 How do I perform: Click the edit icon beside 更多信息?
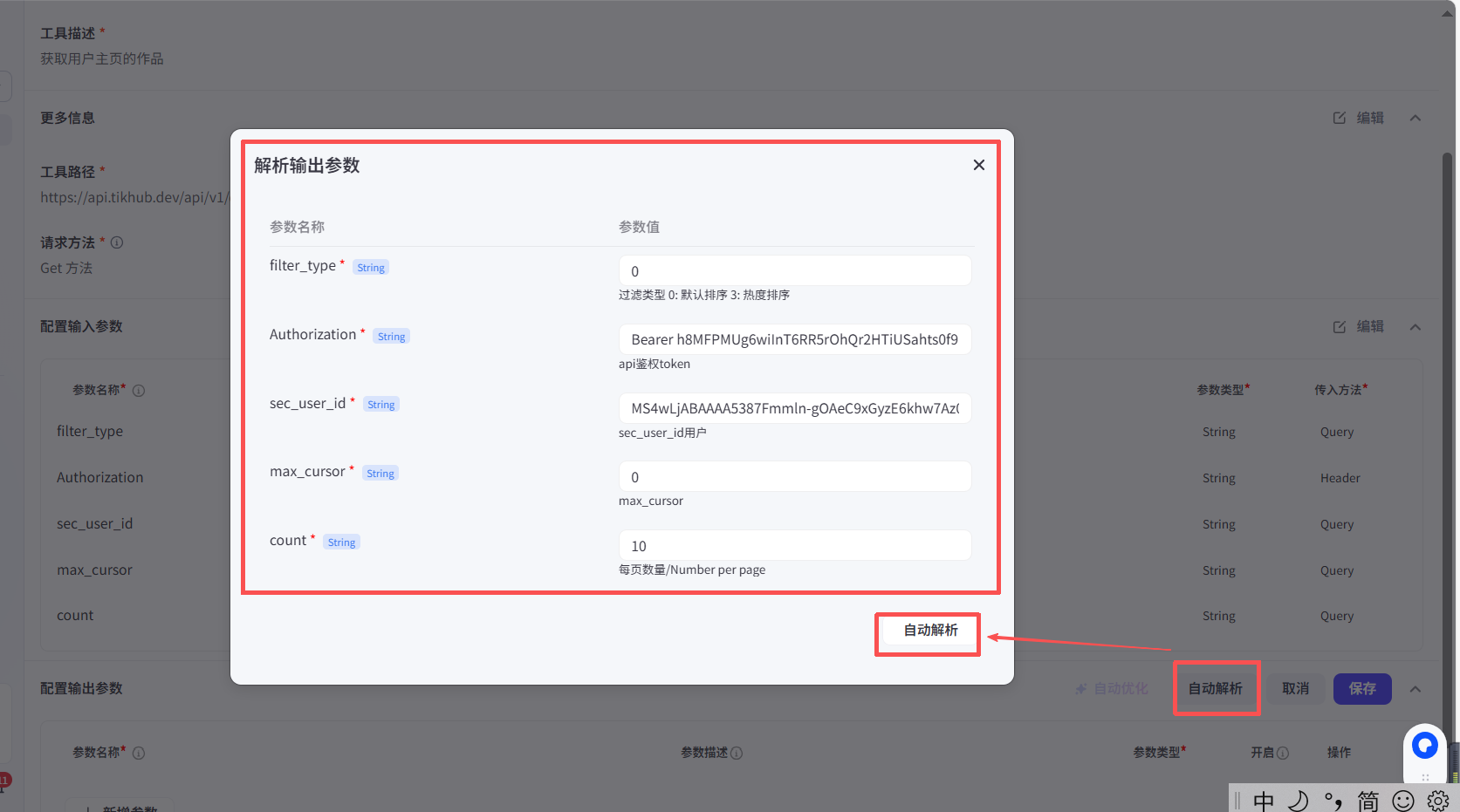1340,118
